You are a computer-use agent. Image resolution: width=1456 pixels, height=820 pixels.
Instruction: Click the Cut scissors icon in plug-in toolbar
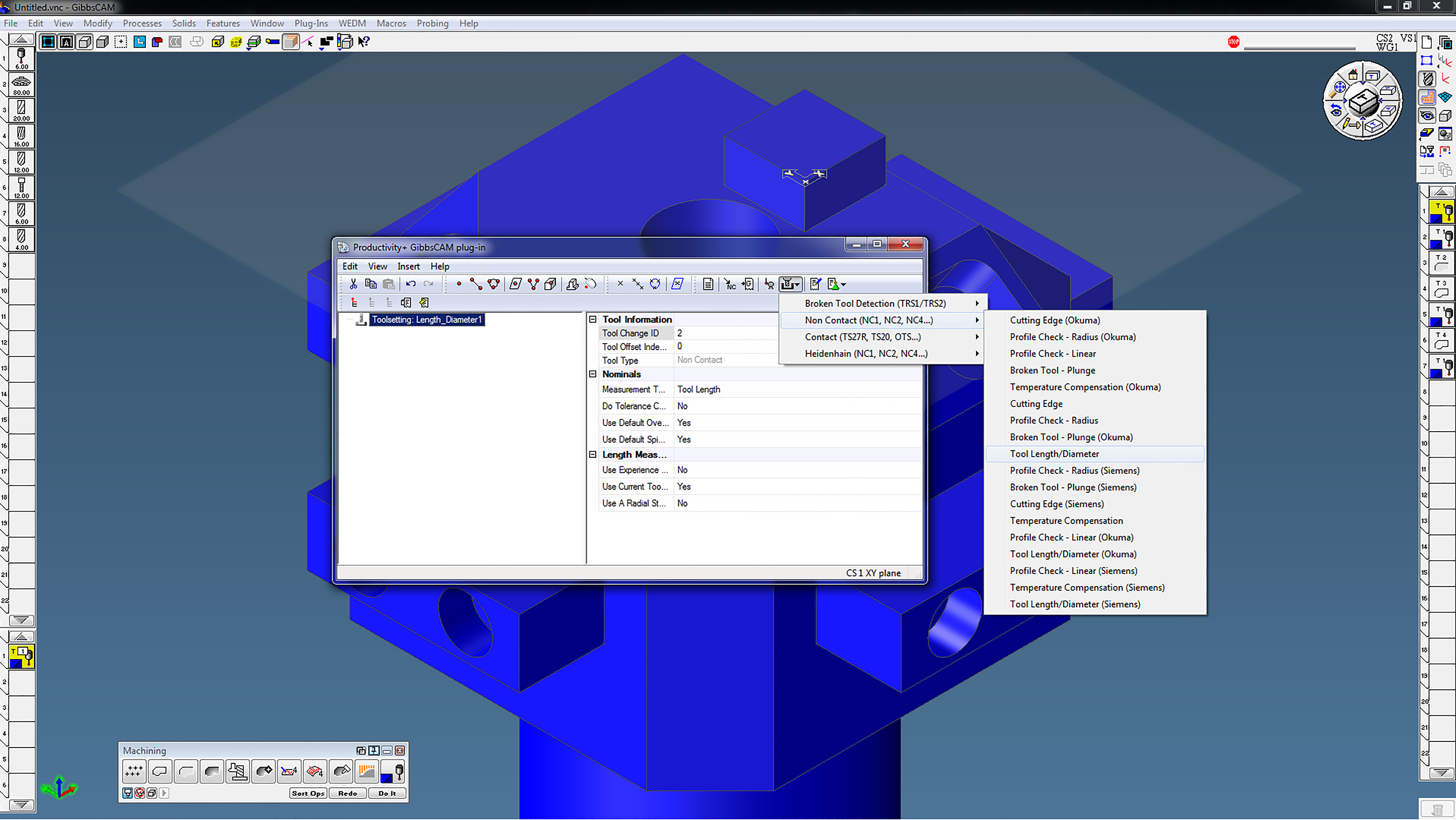pos(353,284)
